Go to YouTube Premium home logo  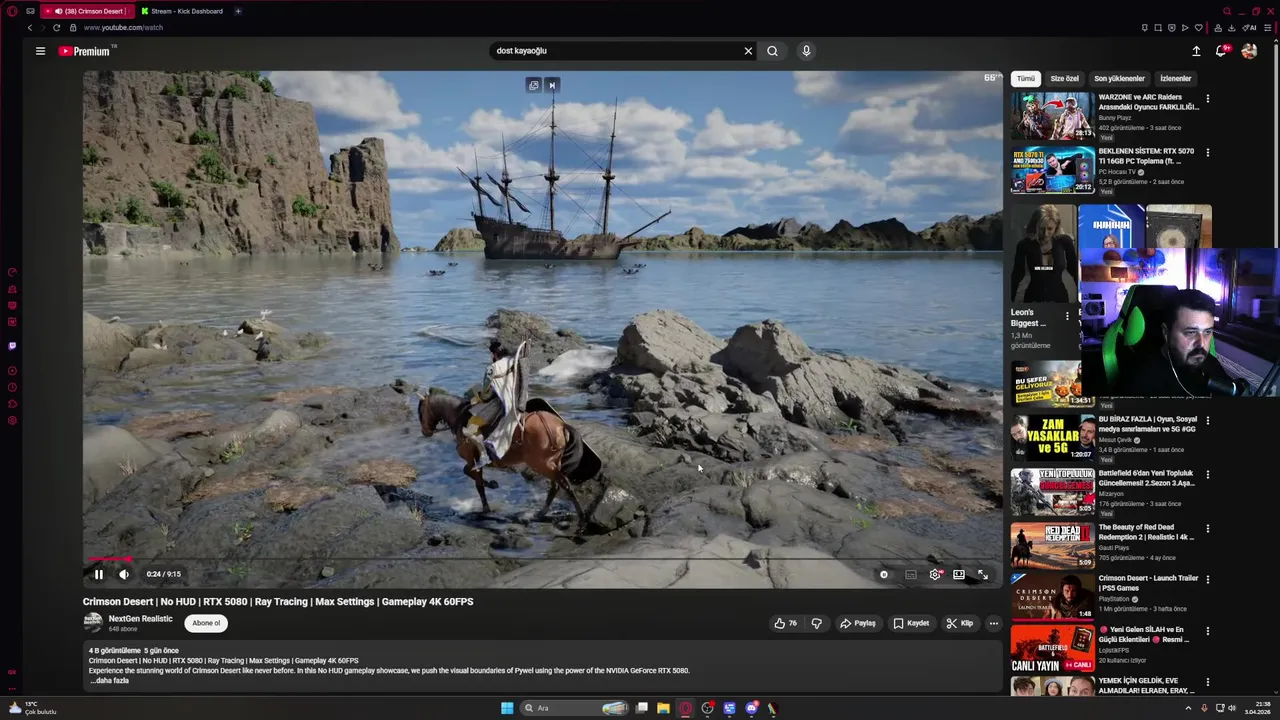86,51
